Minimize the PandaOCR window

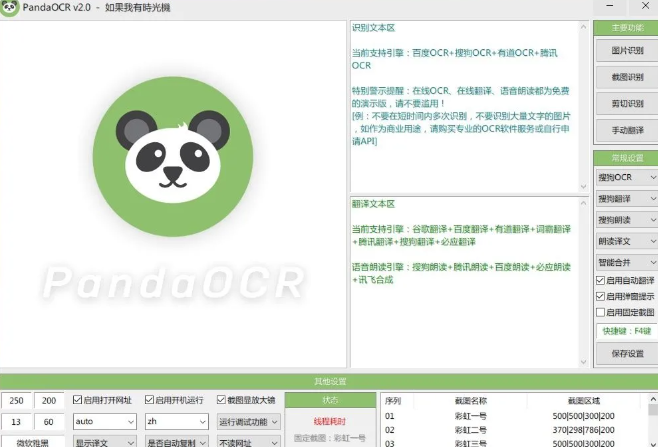tap(610, 6)
